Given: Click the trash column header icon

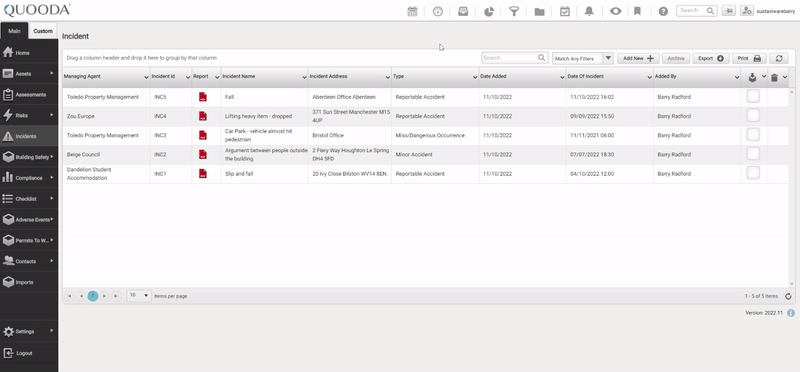Looking at the screenshot, I should [x=774, y=78].
